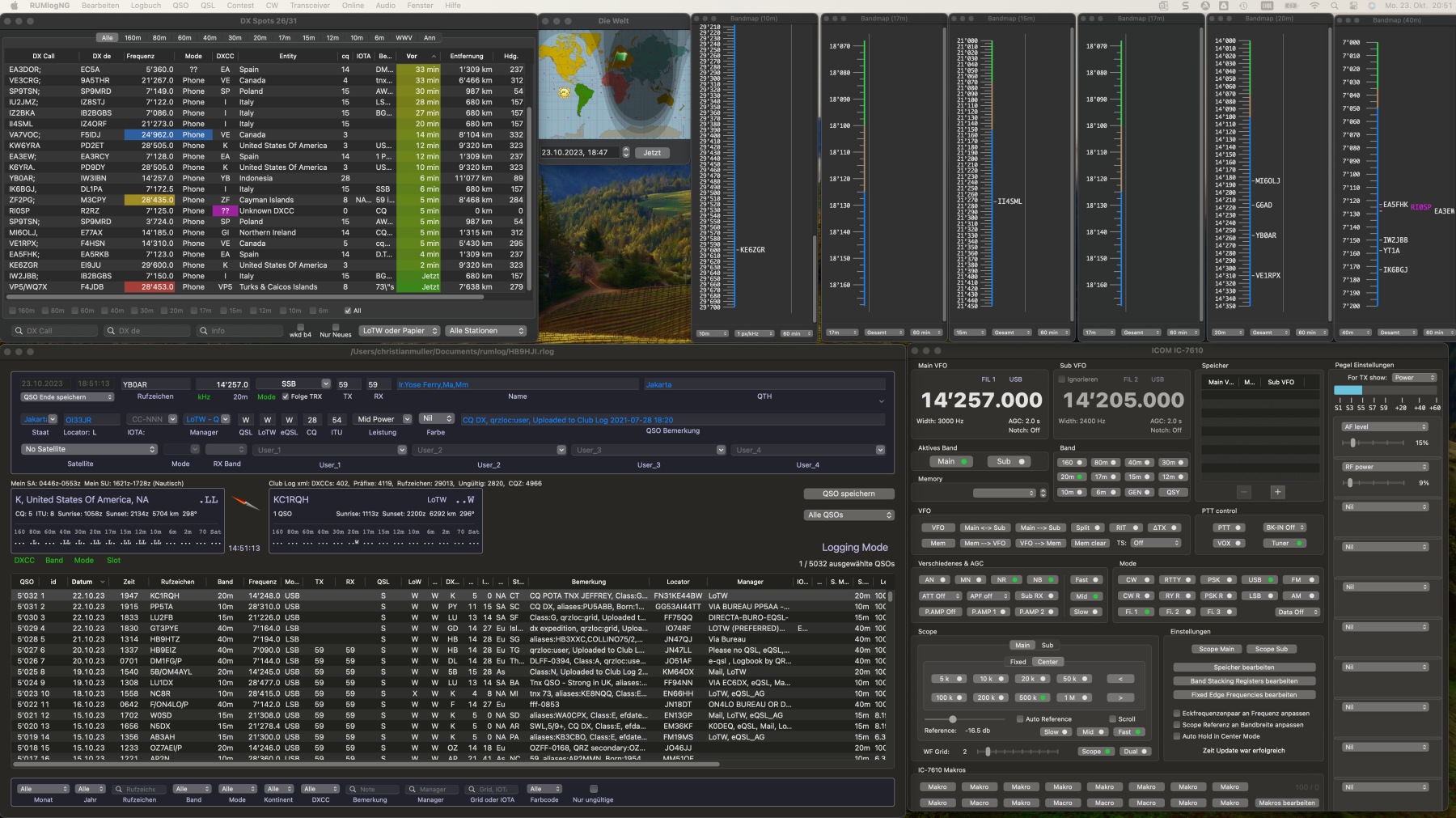Viewport: 1456px width, 818px height.
Task: Open the QSO Ende speichern dropdown
Action: [x=67, y=397]
